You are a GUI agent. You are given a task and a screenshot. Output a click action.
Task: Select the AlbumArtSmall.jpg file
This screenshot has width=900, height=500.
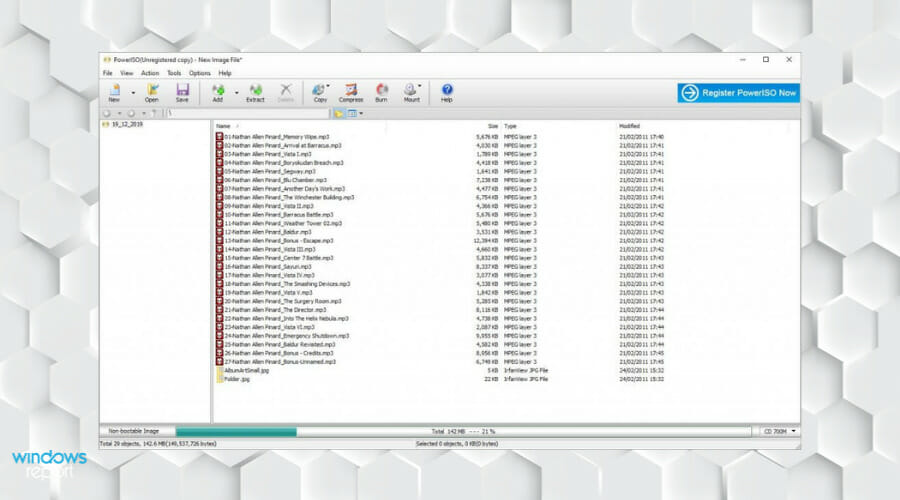click(246, 370)
